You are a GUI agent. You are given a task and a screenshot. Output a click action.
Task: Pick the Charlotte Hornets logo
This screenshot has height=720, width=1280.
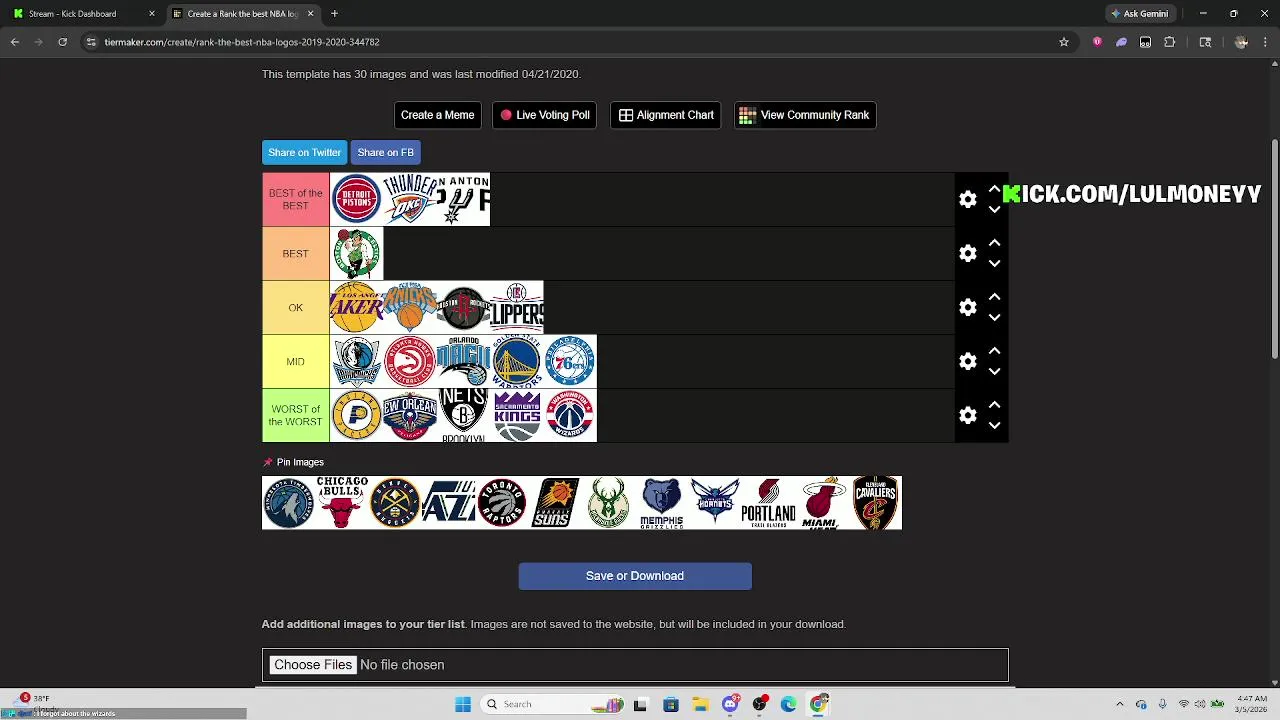(715, 502)
